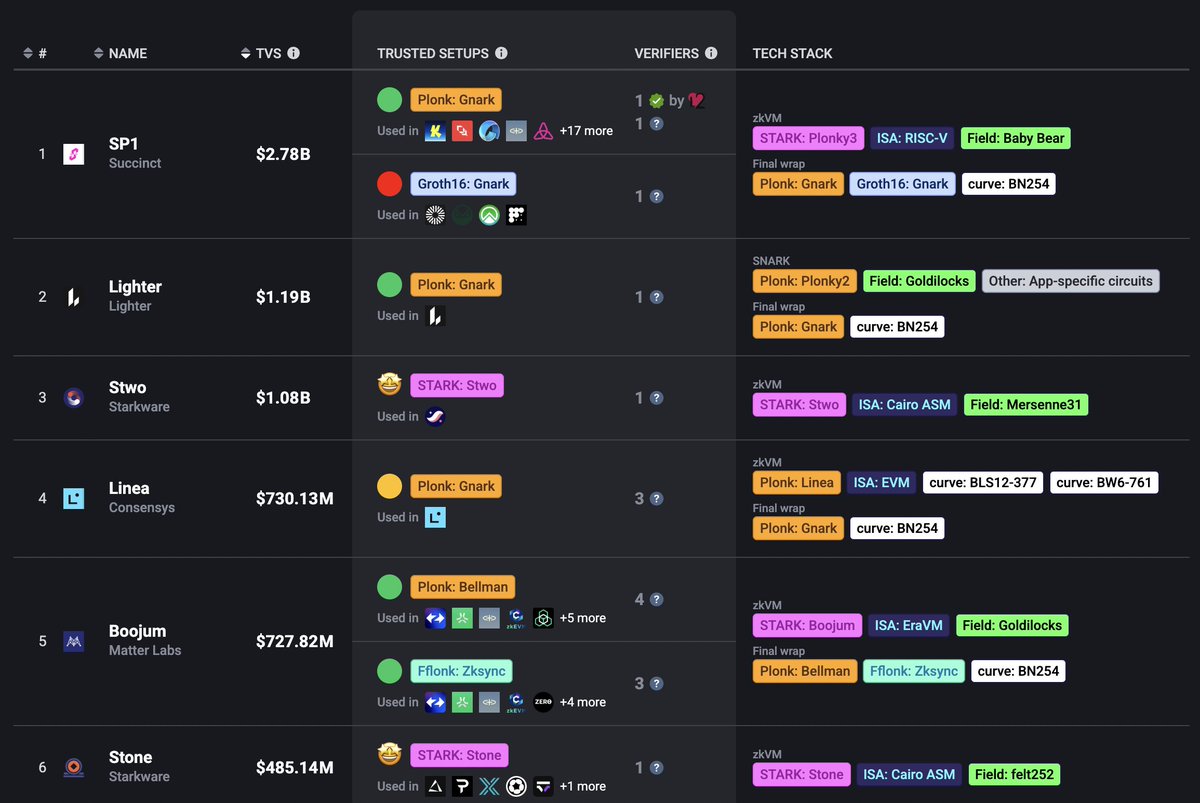
Task: Click the red heart attester icon after 'by'
Action: [697, 100]
